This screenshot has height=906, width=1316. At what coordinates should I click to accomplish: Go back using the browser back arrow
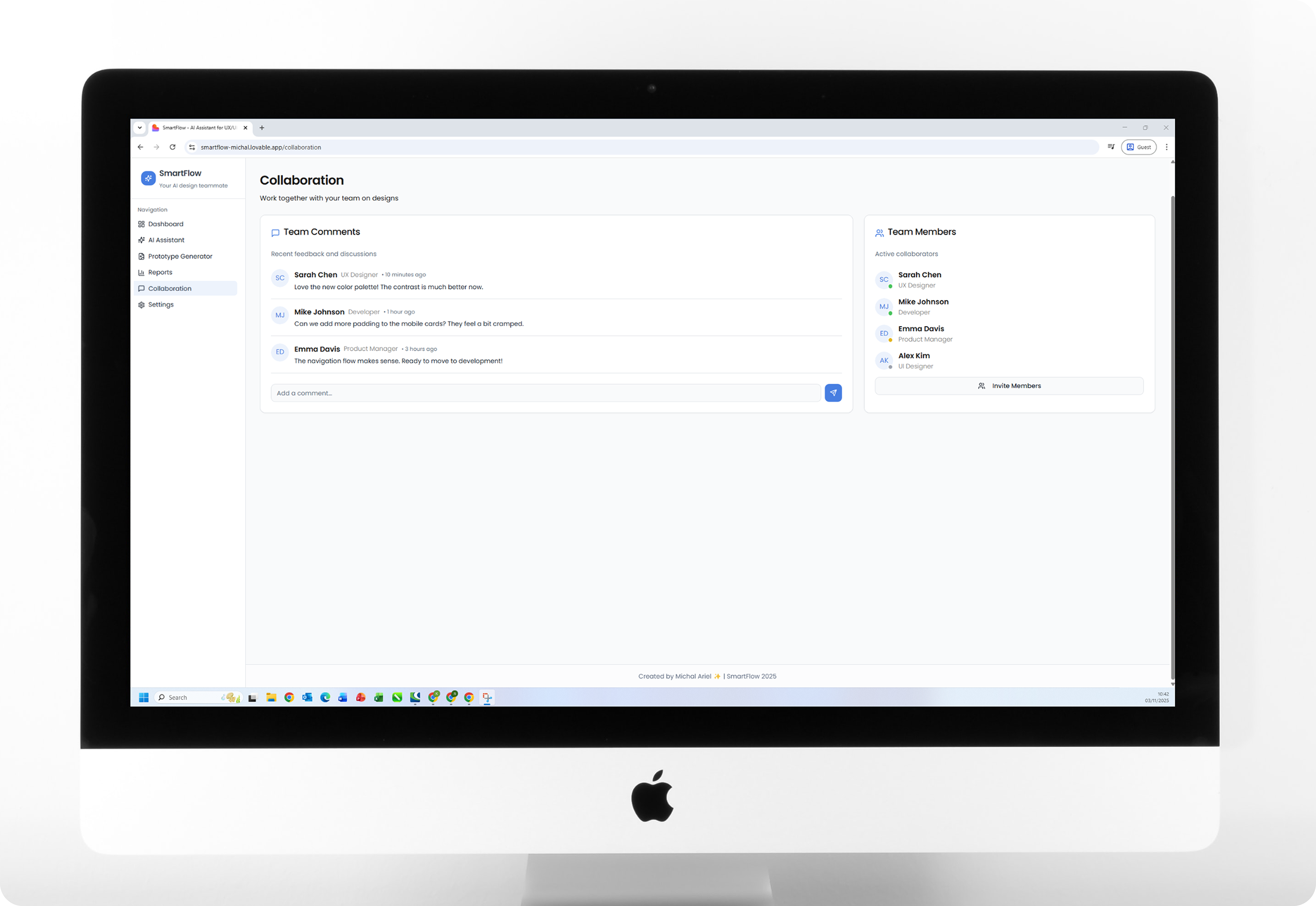(140, 147)
